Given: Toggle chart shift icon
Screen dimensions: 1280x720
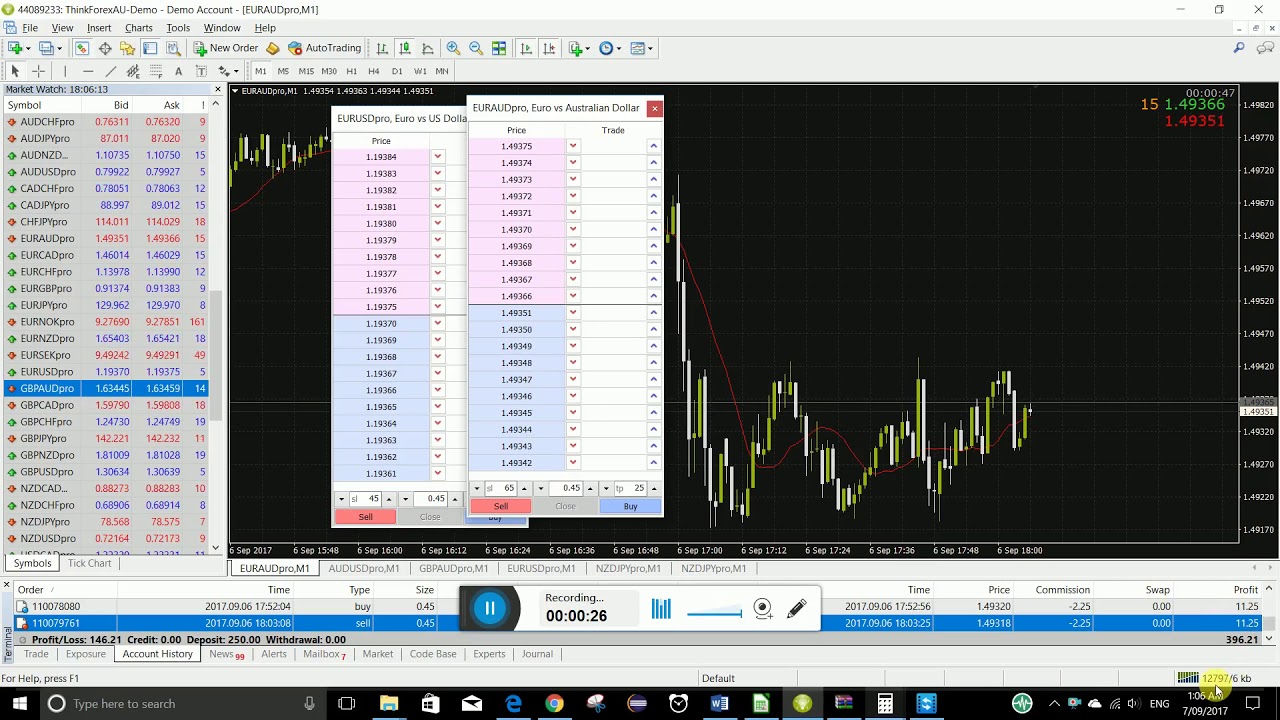Looking at the screenshot, I should [549, 48].
